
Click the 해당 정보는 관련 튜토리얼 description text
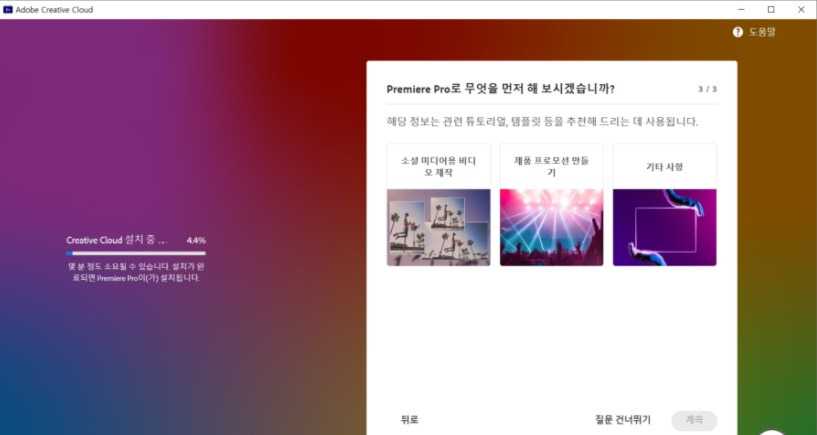coord(542,122)
